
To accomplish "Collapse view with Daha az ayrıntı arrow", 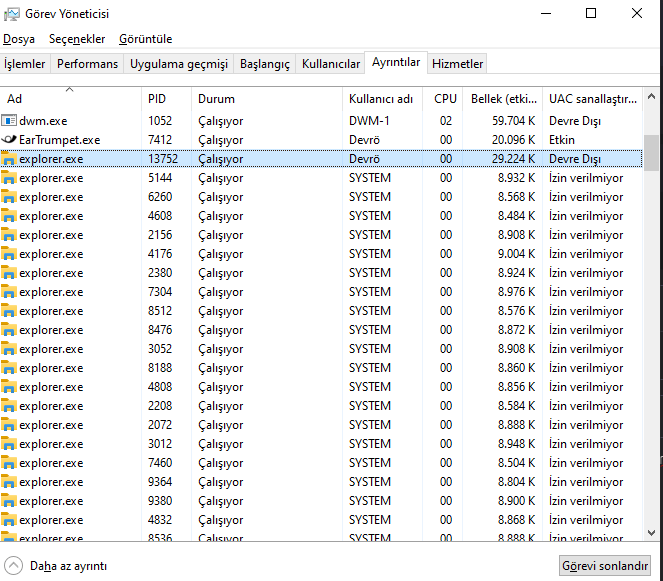I will point(13,565).
